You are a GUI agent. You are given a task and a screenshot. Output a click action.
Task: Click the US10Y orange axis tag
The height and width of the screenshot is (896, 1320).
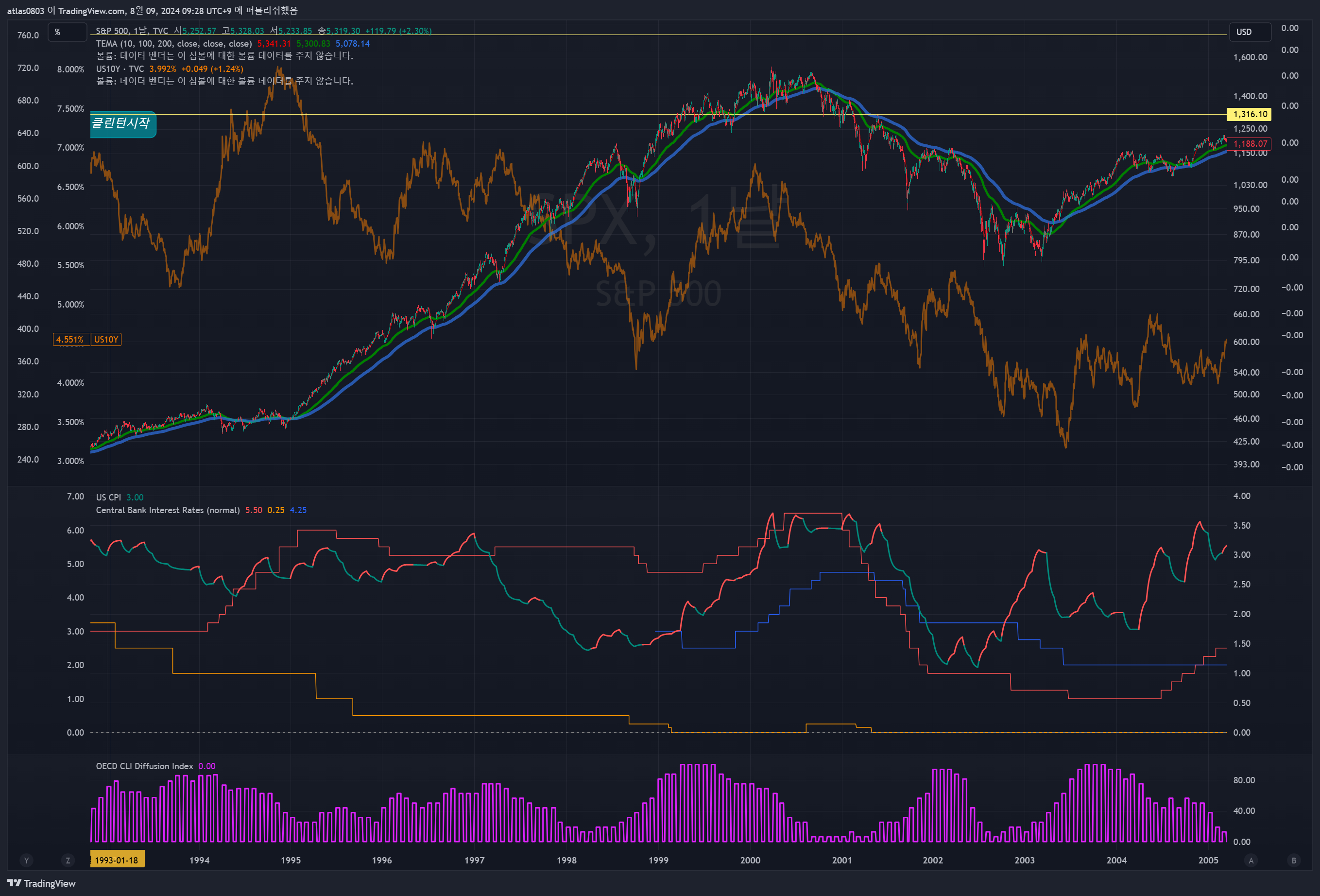coord(106,340)
